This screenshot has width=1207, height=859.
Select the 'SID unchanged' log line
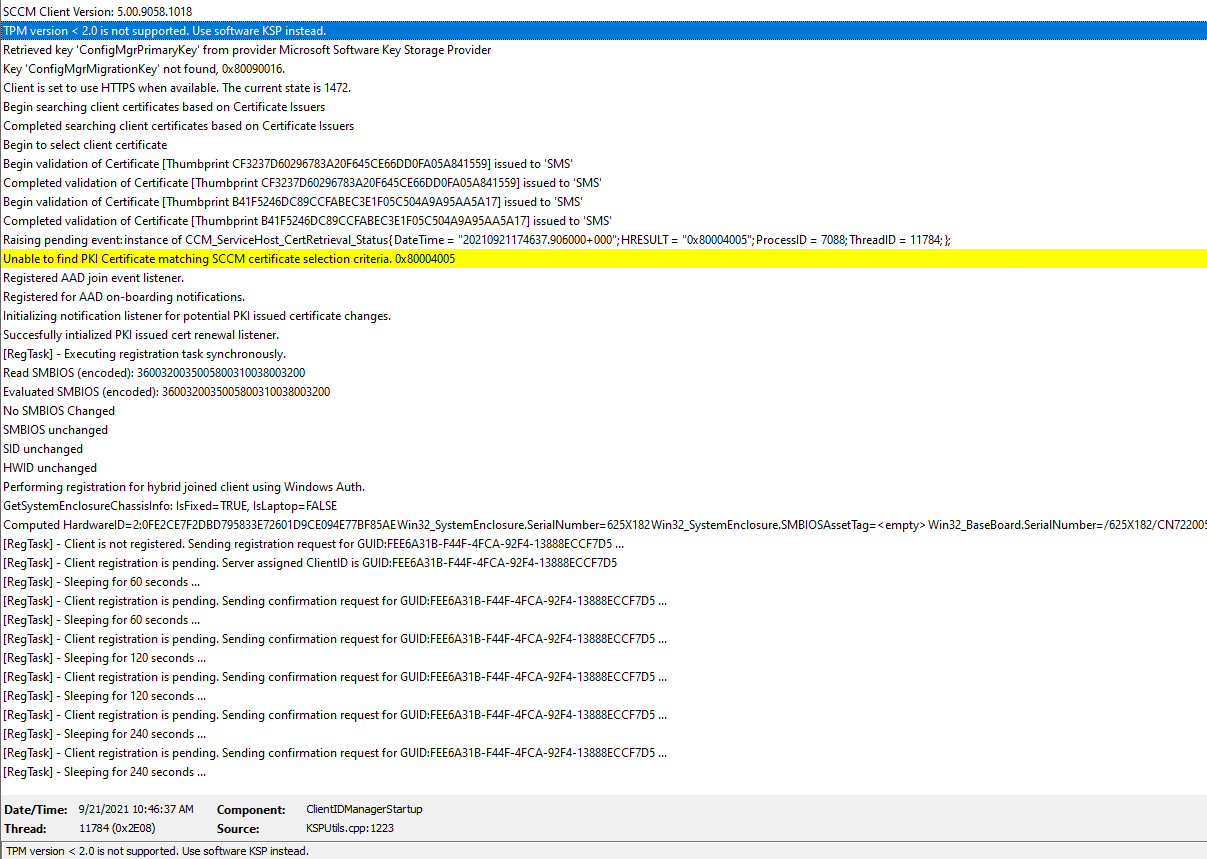coord(43,449)
